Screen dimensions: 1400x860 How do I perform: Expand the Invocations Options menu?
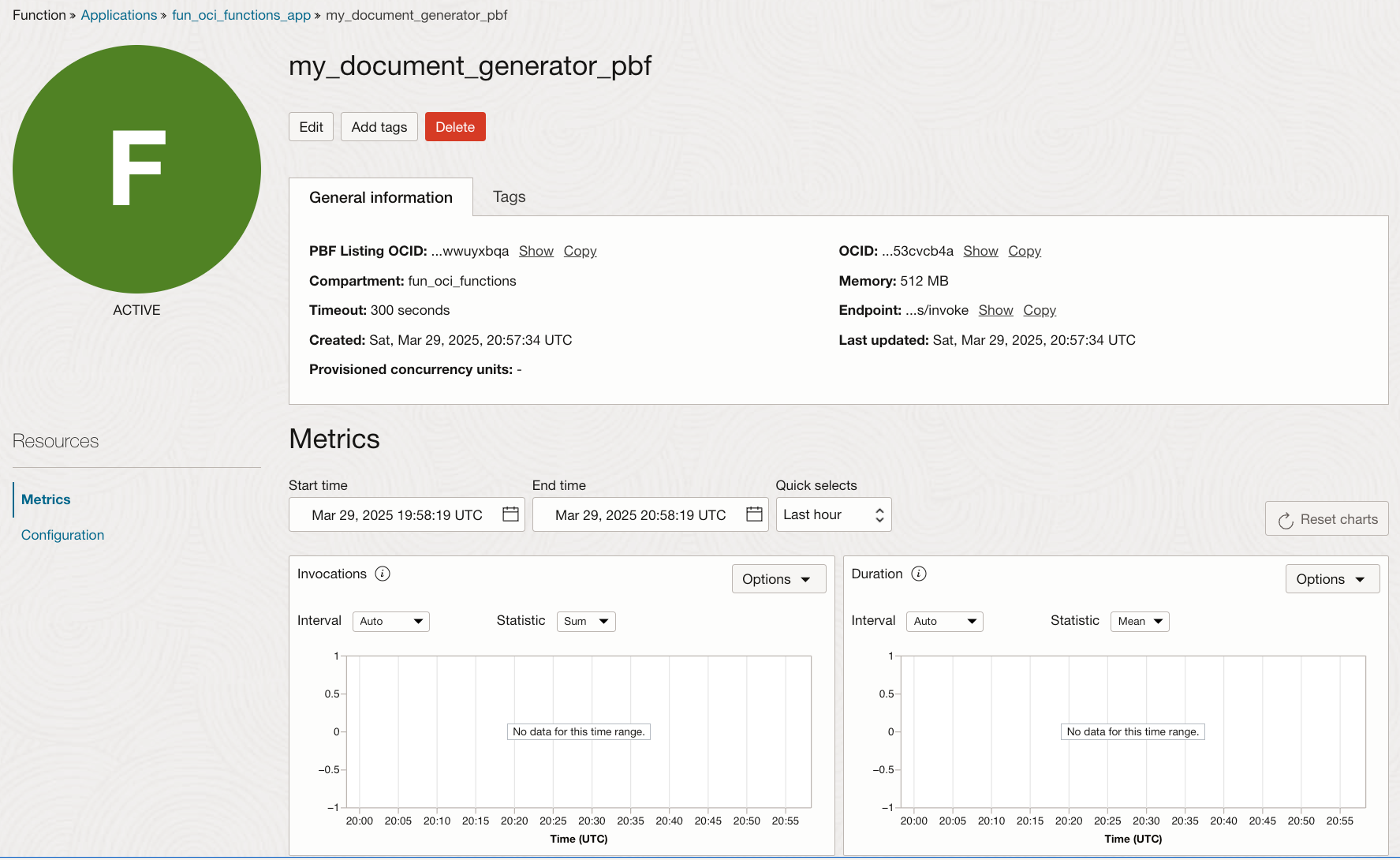point(778,579)
